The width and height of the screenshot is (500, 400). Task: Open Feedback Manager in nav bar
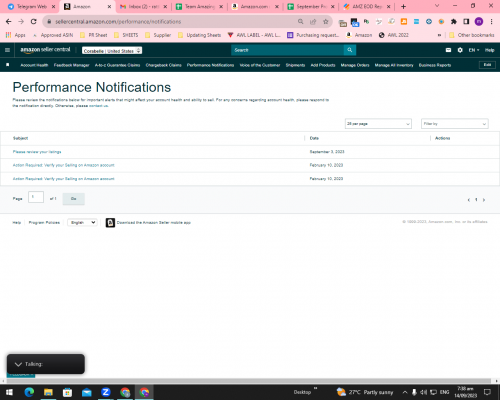(72, 65)
